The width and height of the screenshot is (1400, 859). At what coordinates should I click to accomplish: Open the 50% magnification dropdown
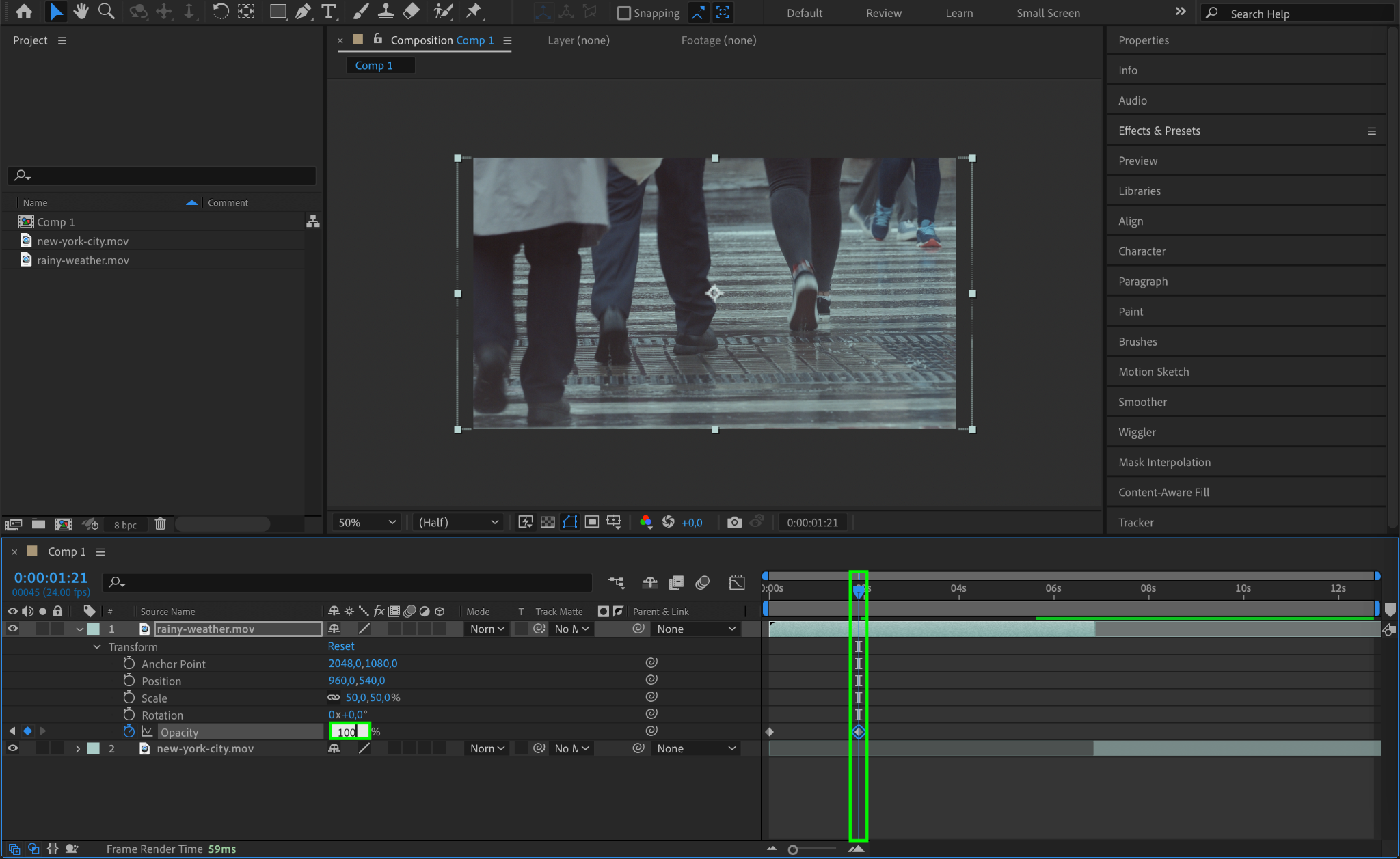point(366,522)
